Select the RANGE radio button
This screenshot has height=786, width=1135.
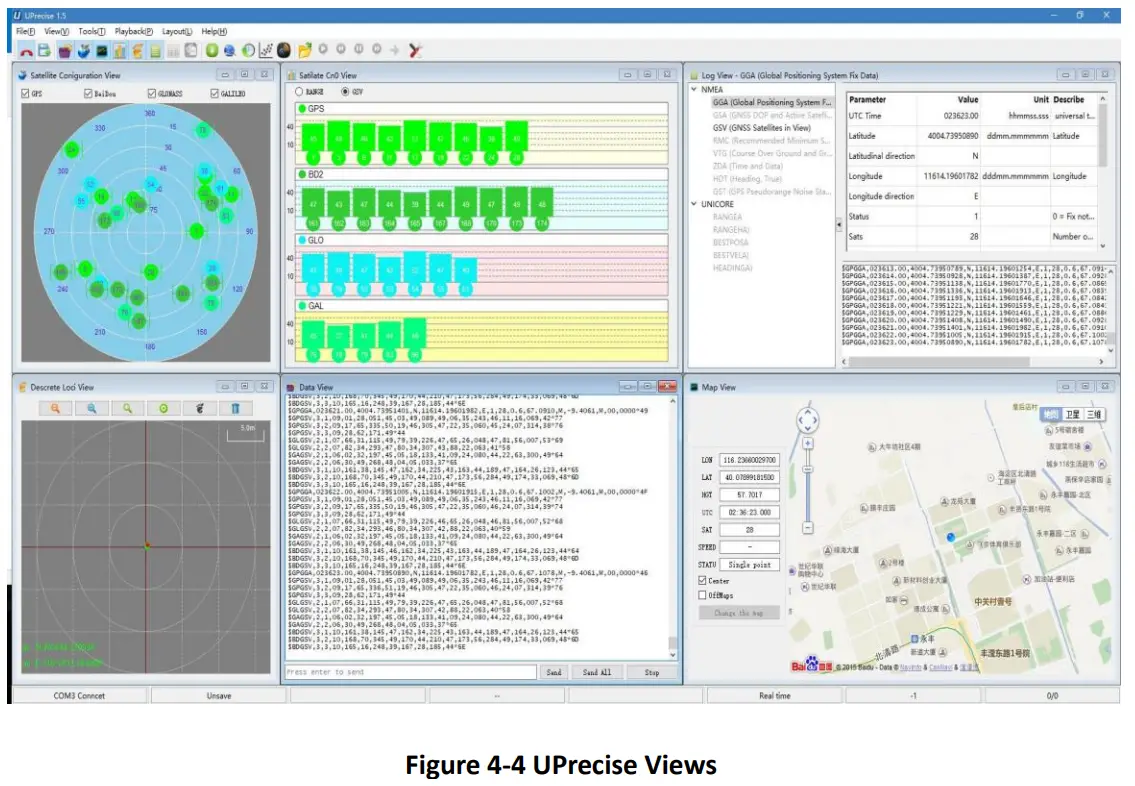click(299, 92)
